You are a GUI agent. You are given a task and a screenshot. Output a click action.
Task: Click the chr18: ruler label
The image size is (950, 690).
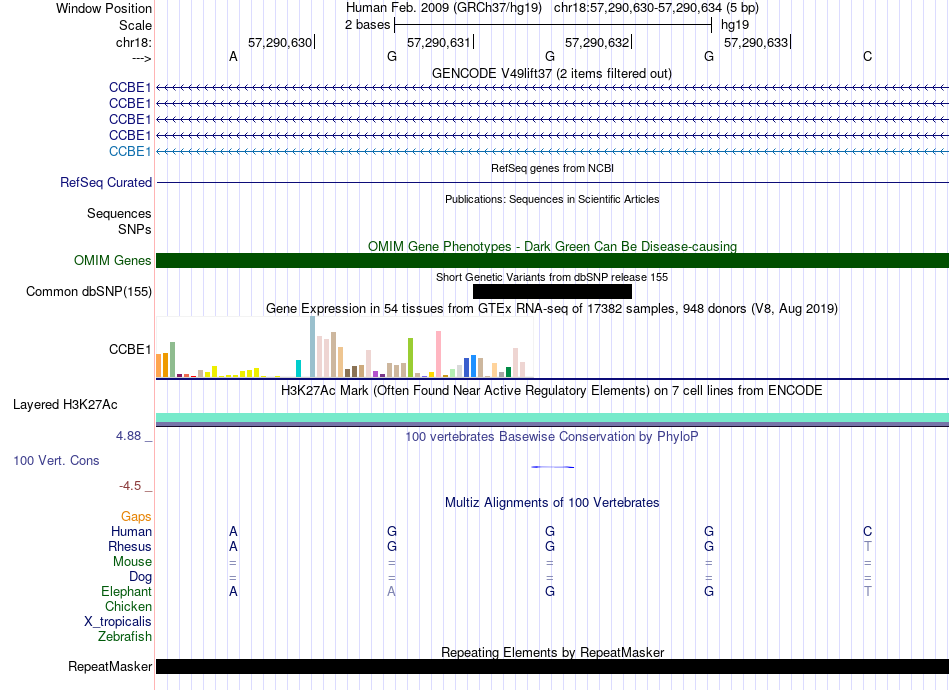pyautogui.click(x=133, y=42)
